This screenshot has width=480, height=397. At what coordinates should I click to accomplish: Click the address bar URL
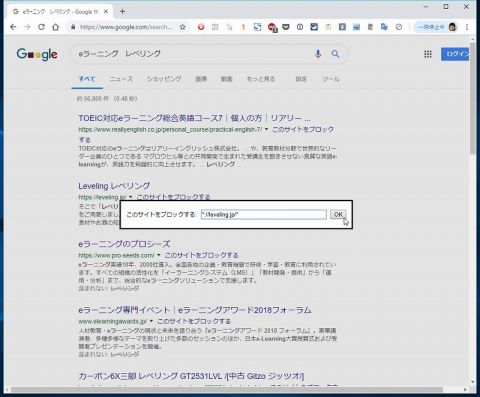126,27
